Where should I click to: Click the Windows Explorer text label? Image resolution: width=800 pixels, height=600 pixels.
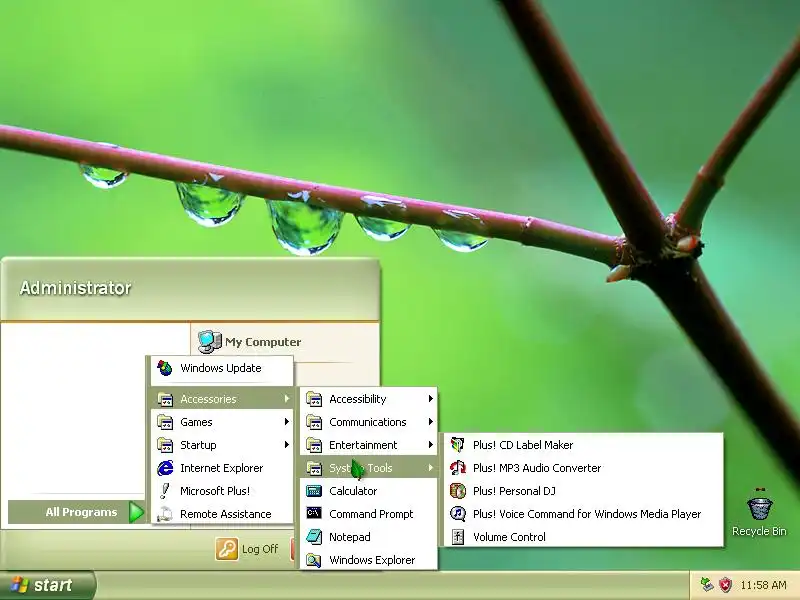372,560
